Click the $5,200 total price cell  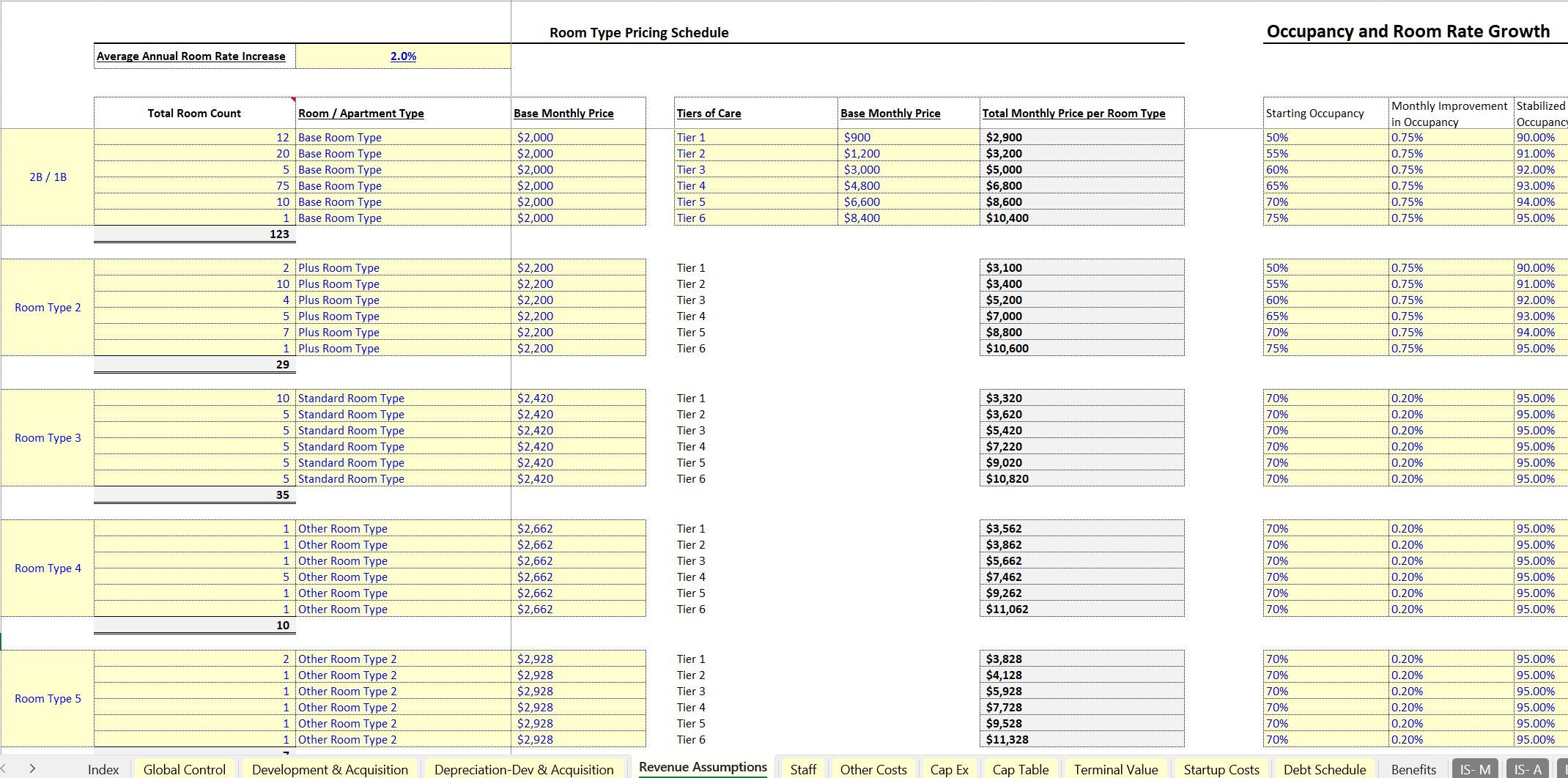click(1082, 300)
